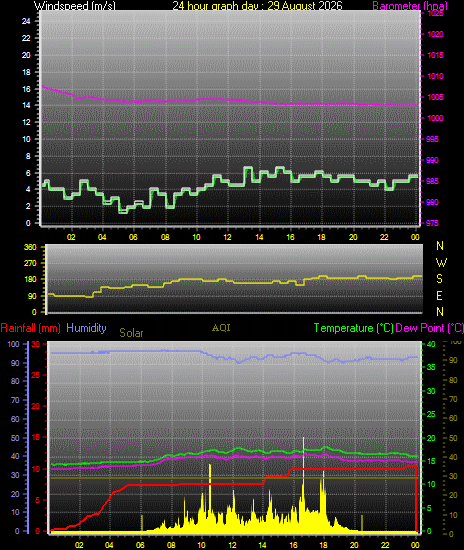Select the Solar legend label
The width and height of the screenshot is (464, 550).
point(131,333)
